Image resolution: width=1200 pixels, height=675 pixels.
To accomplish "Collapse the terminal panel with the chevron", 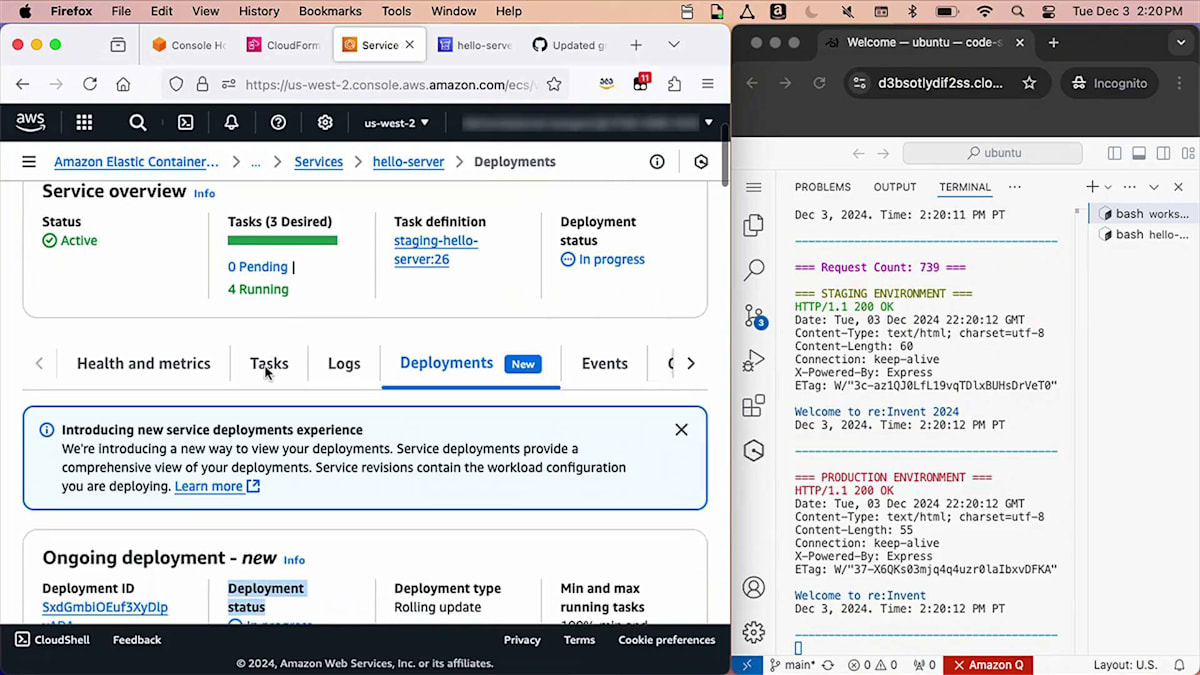I will 1153,187.
